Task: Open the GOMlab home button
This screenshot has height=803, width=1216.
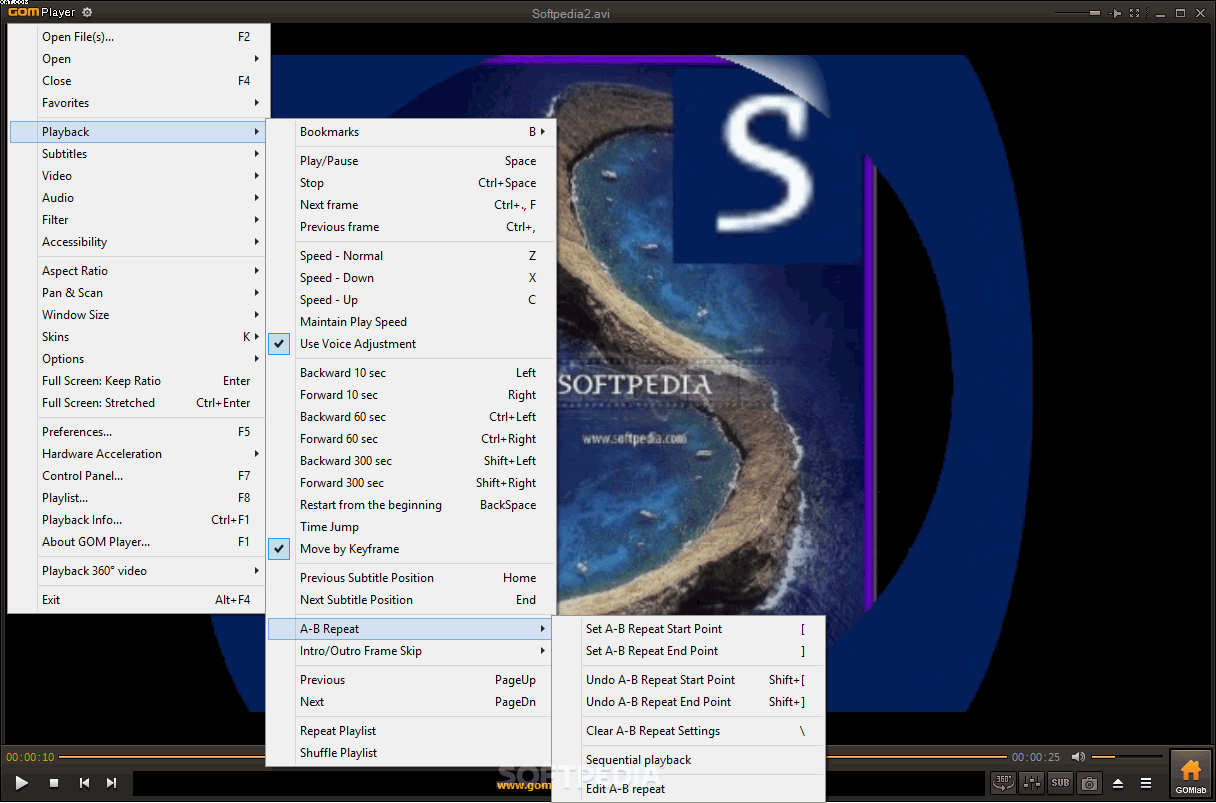Action: tap(1190, 774)
